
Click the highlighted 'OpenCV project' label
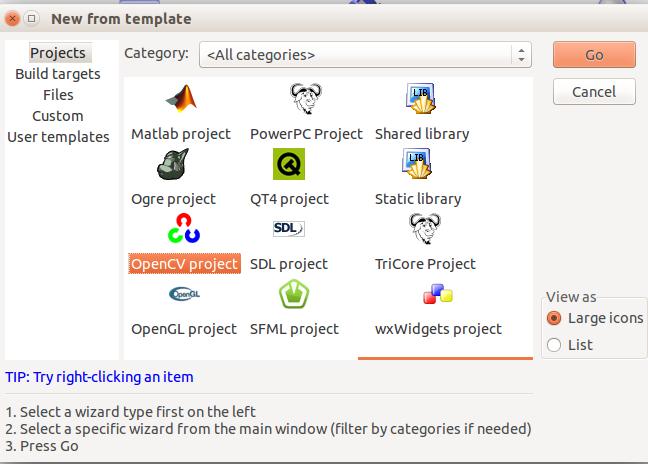[x=184, y=264]
